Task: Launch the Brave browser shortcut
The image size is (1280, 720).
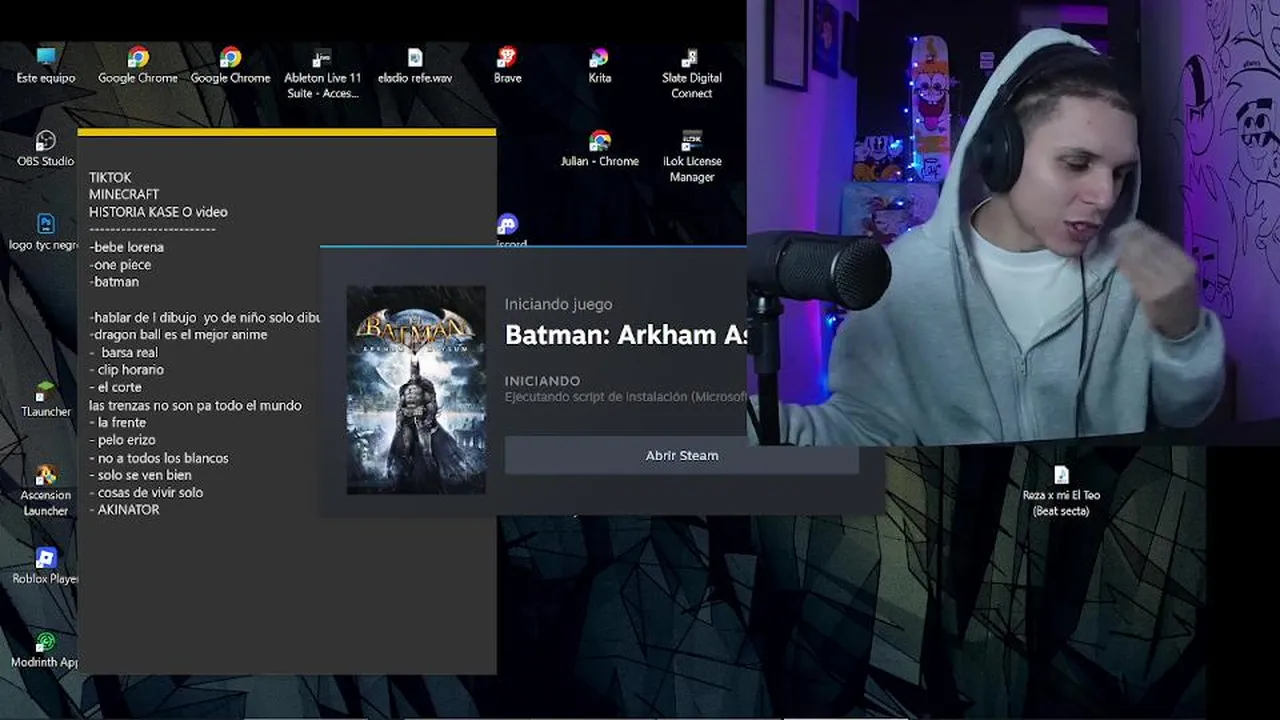Action: [x=507, y=65]
